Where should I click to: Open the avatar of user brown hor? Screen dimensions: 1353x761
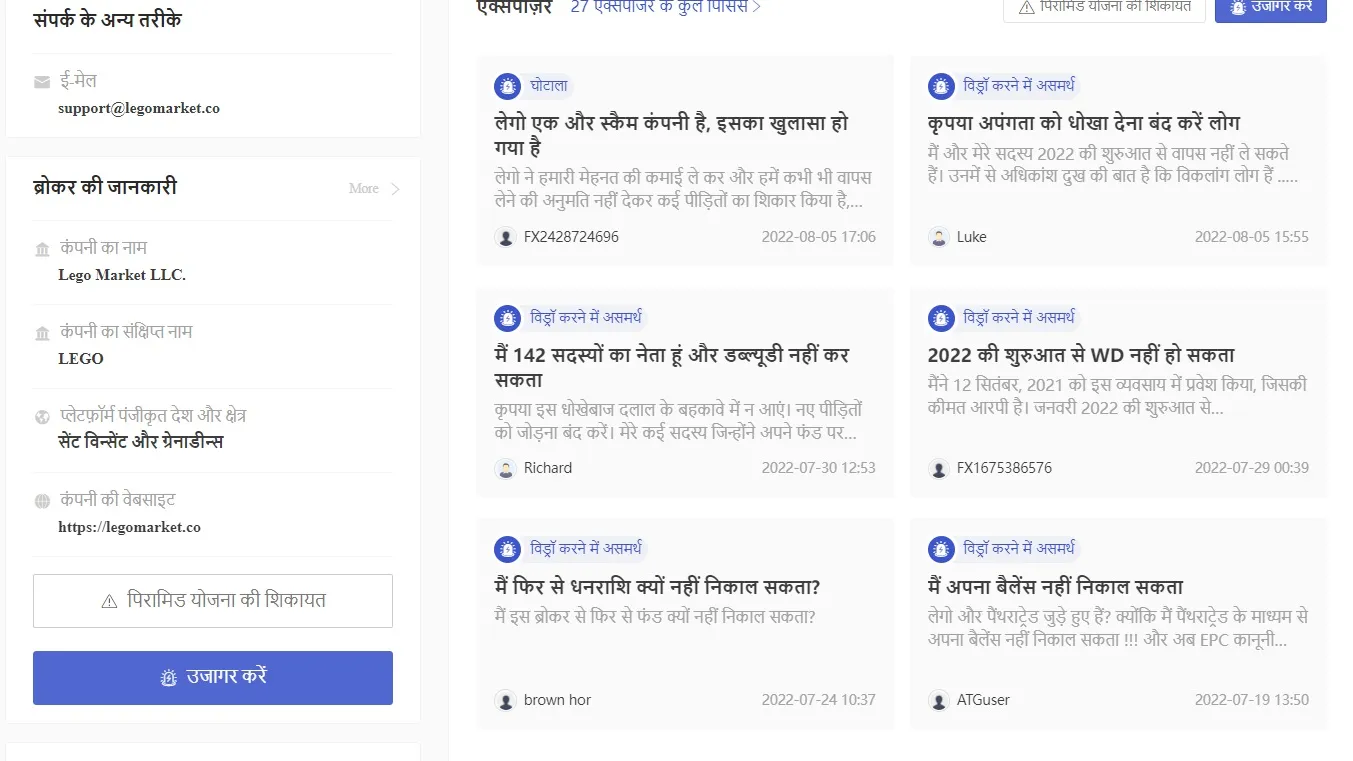point(505,700)
